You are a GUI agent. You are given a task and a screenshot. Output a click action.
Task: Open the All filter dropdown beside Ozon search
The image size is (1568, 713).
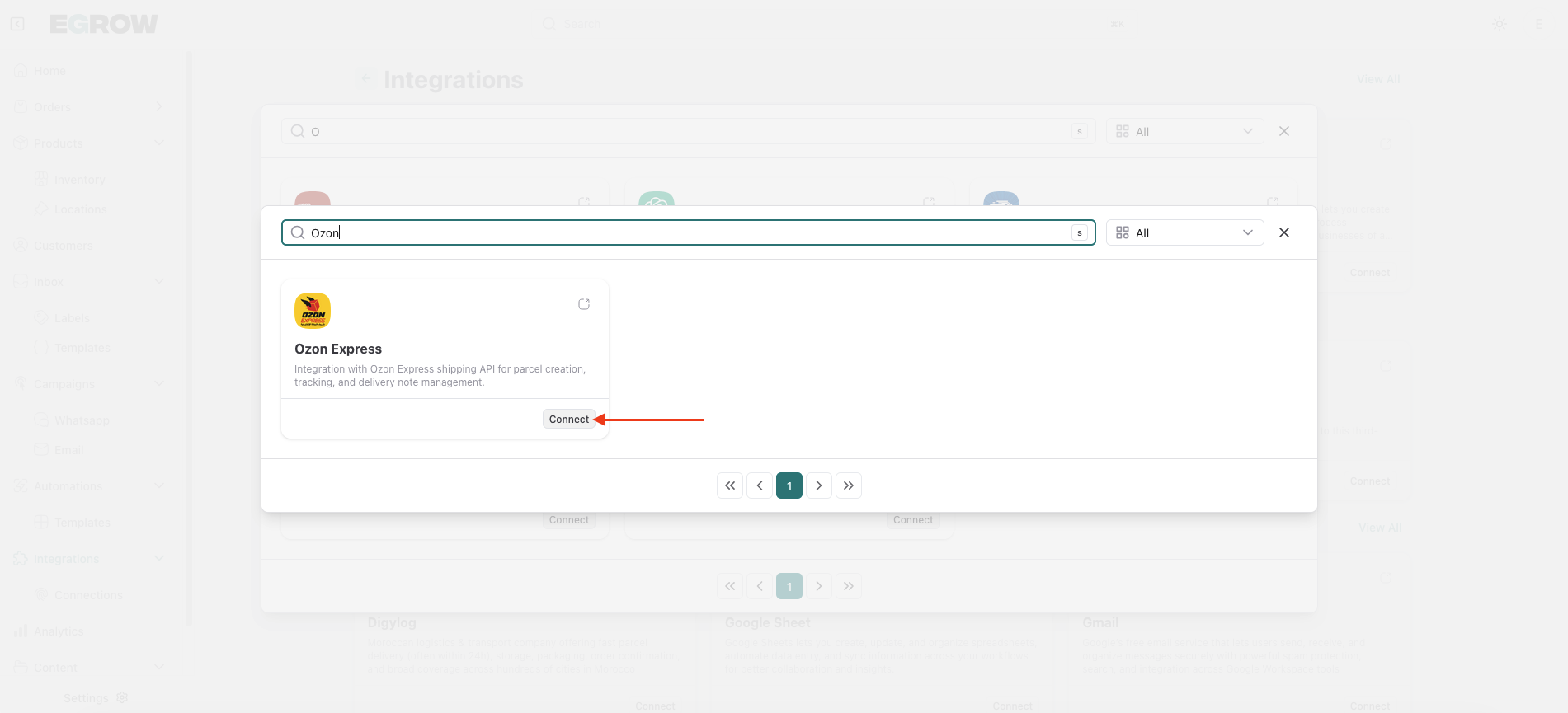(1184, 232)
